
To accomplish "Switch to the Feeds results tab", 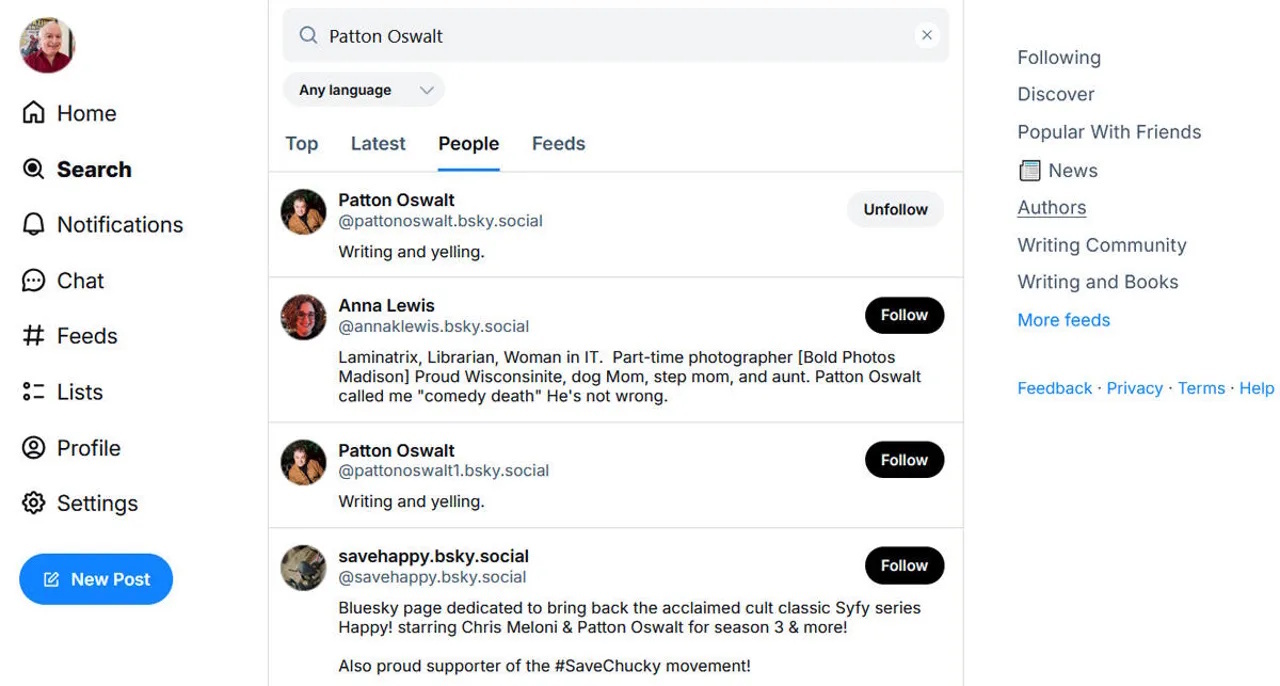I will (558, 144).
